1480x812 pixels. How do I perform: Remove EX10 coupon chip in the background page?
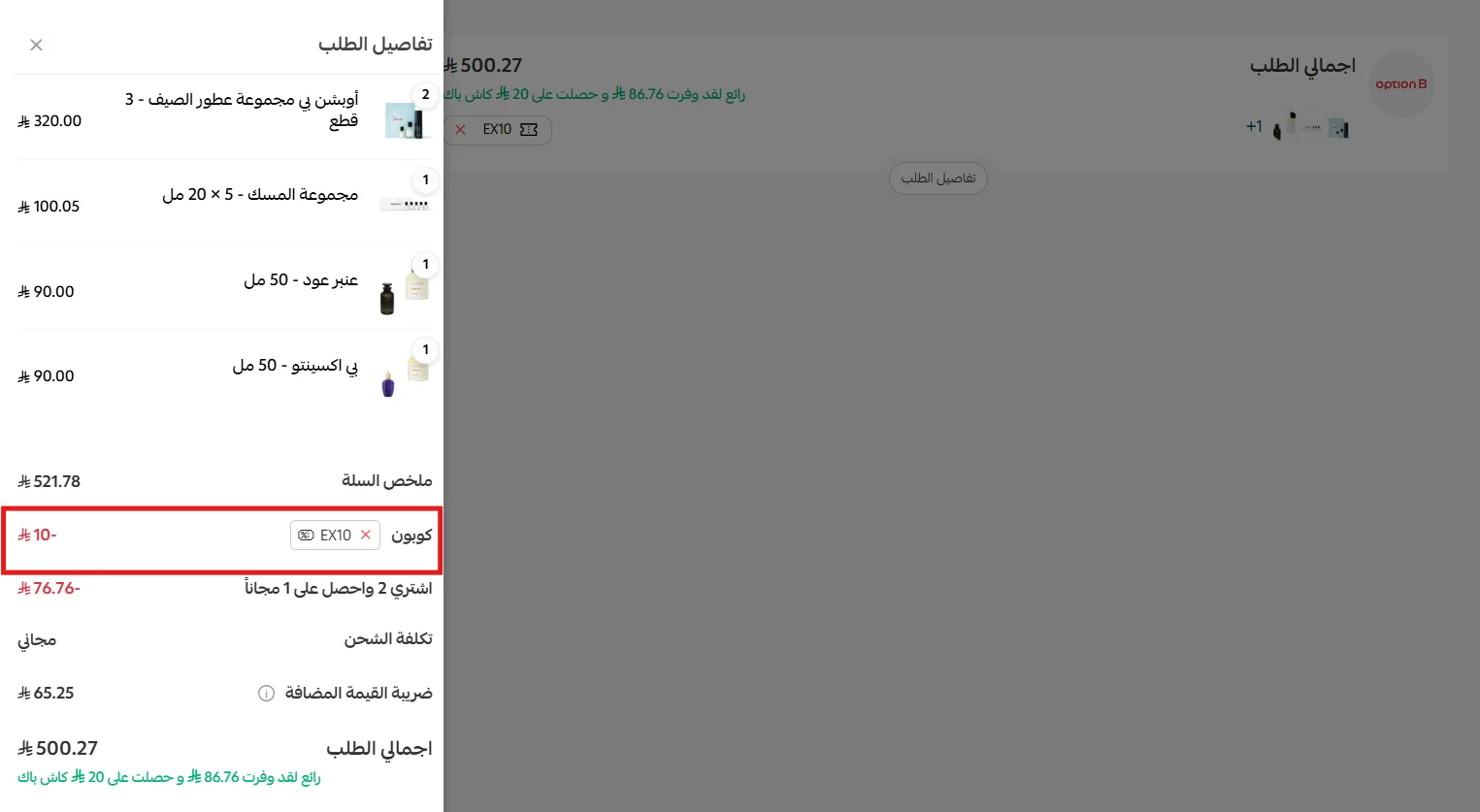tap(461, 129)
